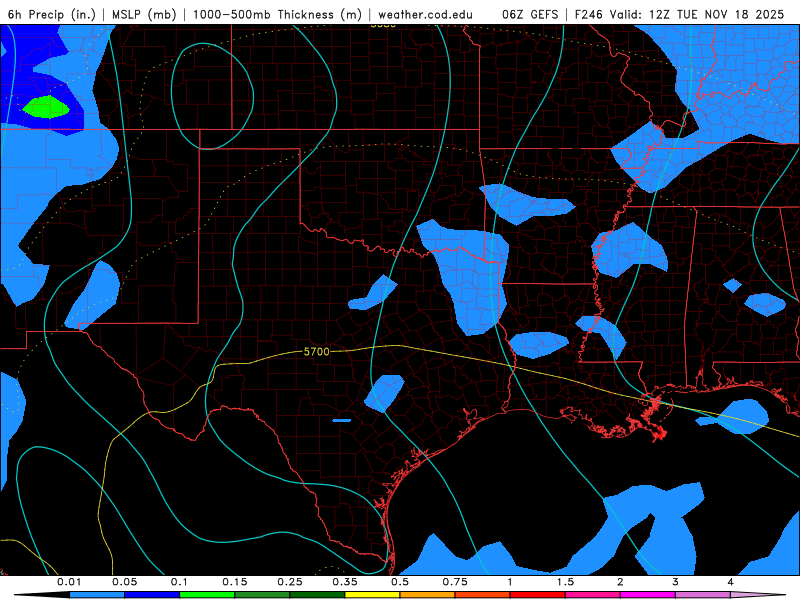Click the dark orange 0.75 legend swatch
The width and height of the screenshot is (800, 600).
coord(483,595)
